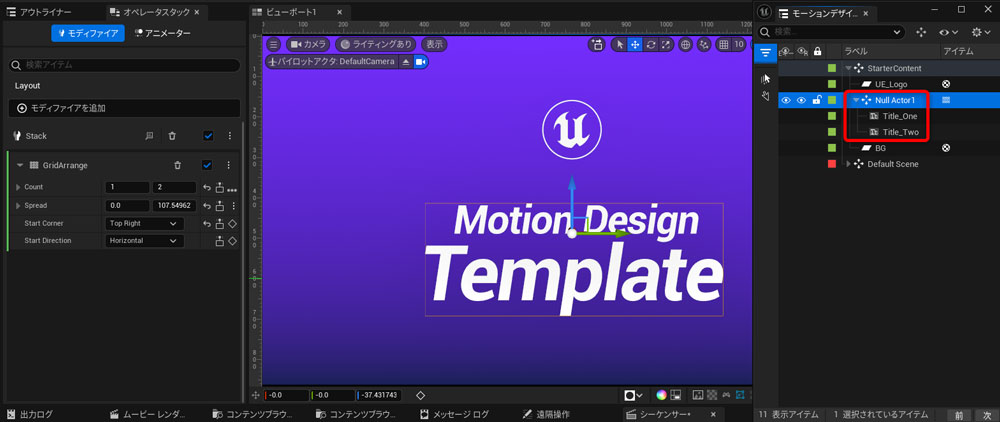Toggle the Stack enabled checkbox

(208, 136)
